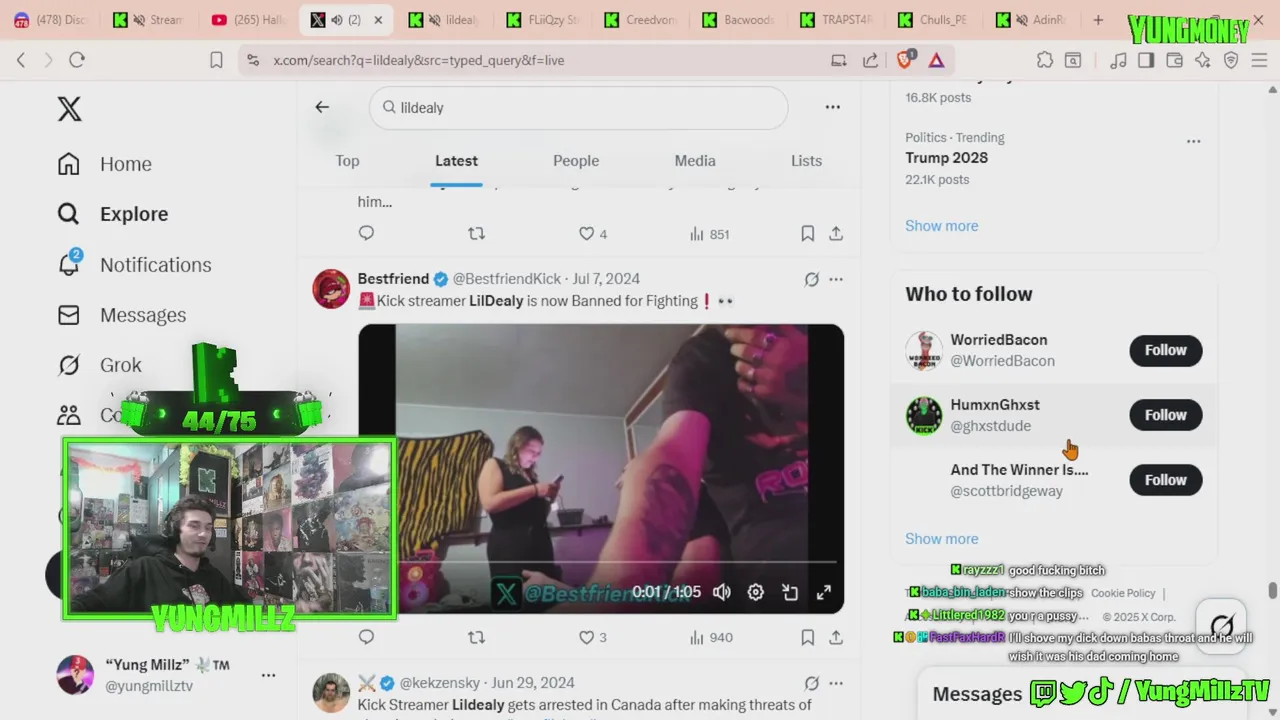Show more Who to follow suggestions
The image size is (1280, 720).
(942, 539)
